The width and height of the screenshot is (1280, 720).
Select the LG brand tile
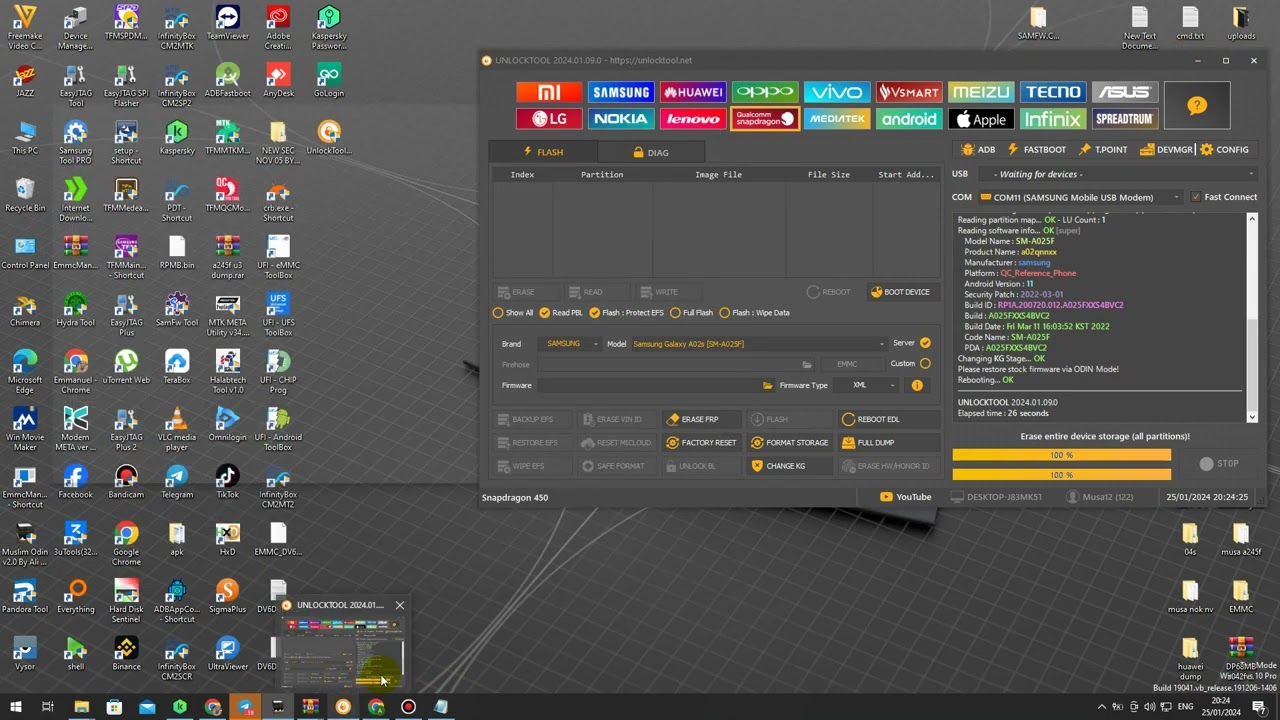click(549, 119)
